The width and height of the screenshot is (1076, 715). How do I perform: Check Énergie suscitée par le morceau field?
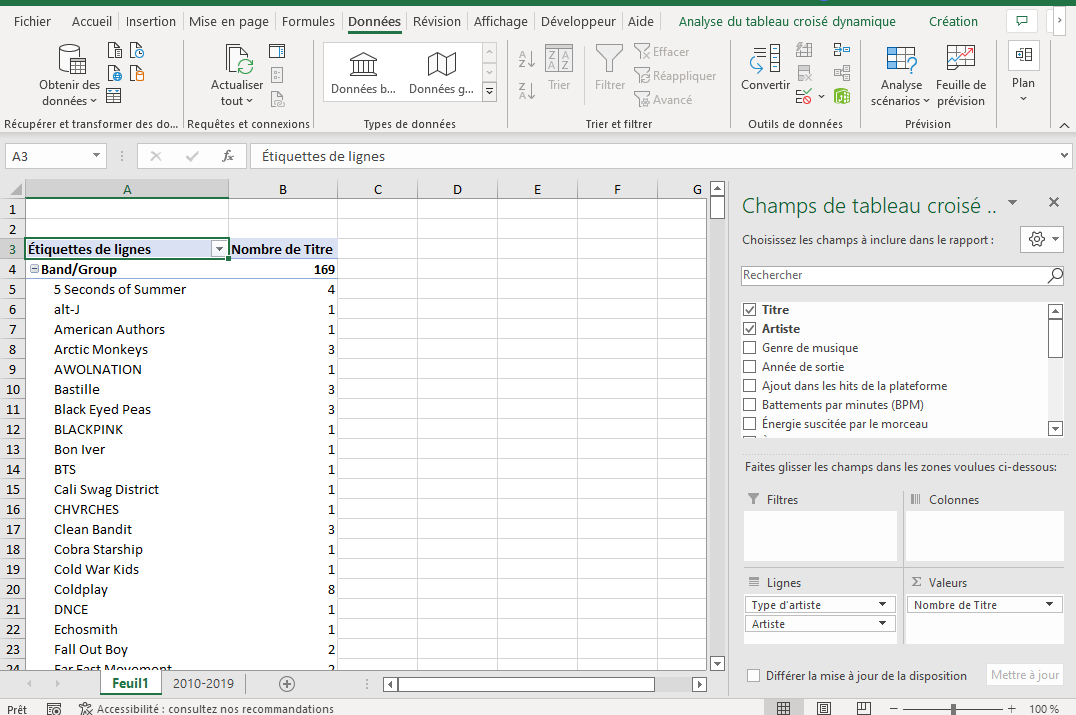point(750,423)
